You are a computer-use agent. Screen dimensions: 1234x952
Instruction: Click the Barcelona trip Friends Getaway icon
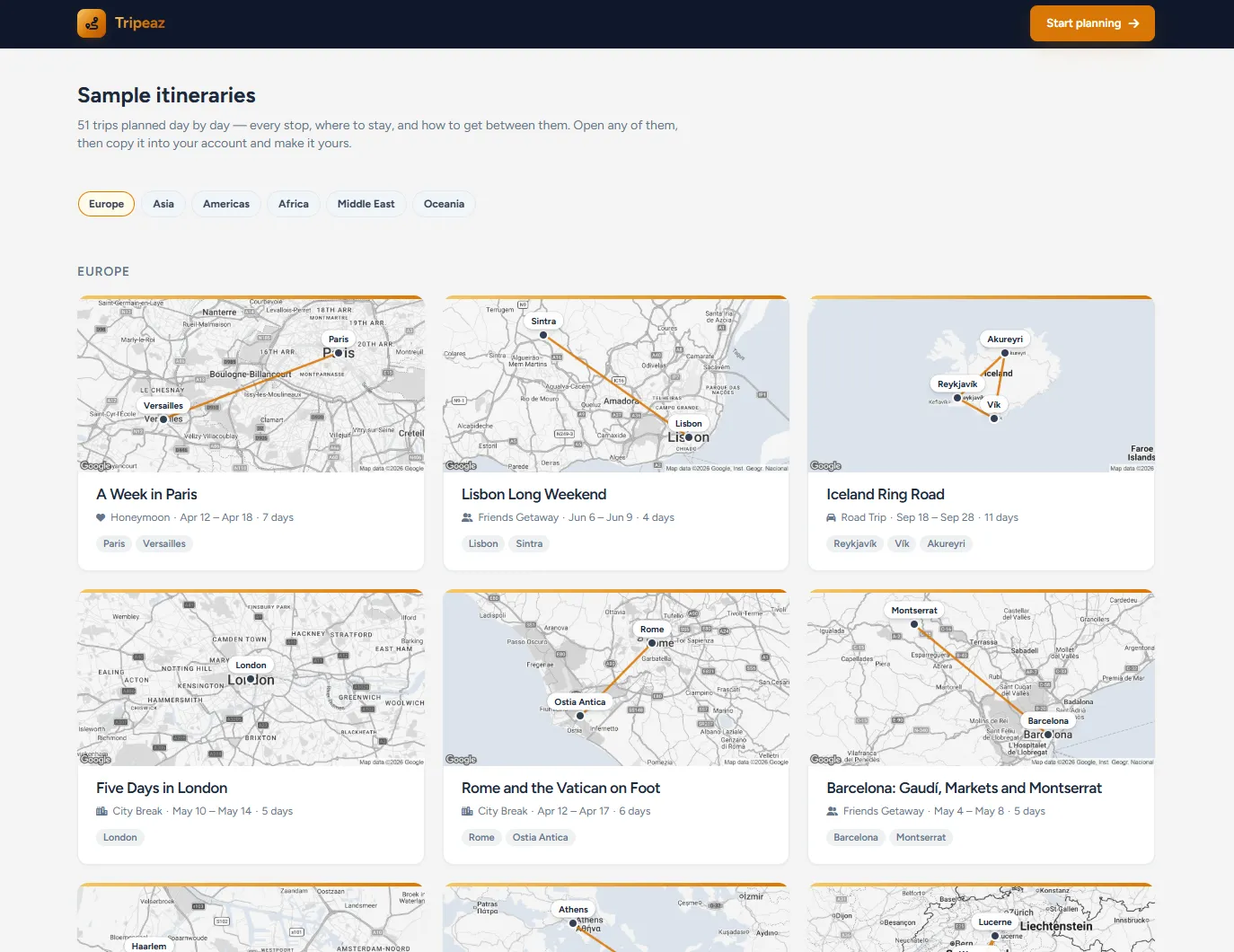coord(832,811)
